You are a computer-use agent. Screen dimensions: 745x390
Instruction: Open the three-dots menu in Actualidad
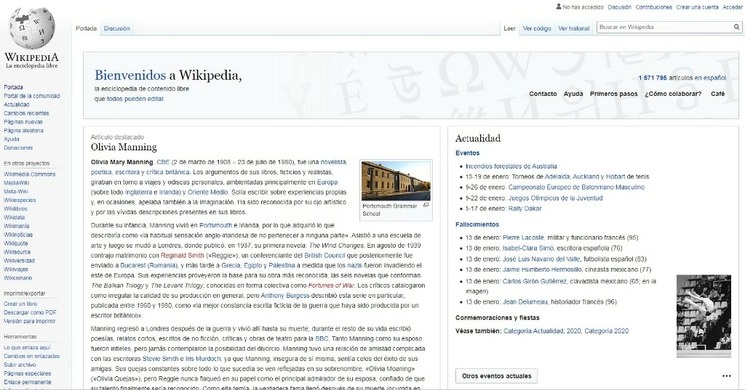click(726, 376)
